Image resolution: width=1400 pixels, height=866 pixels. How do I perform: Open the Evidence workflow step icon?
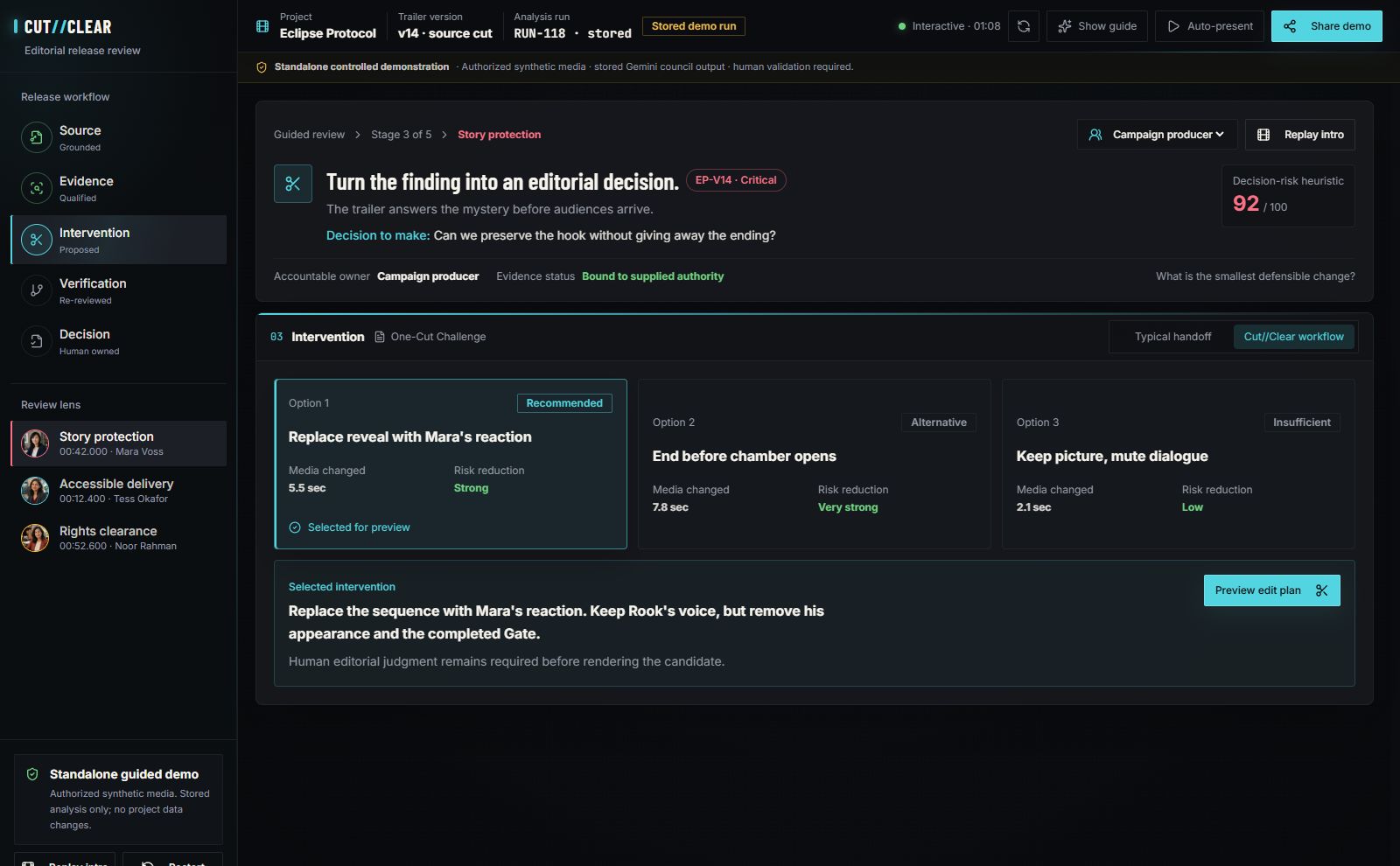click(37, 188)
